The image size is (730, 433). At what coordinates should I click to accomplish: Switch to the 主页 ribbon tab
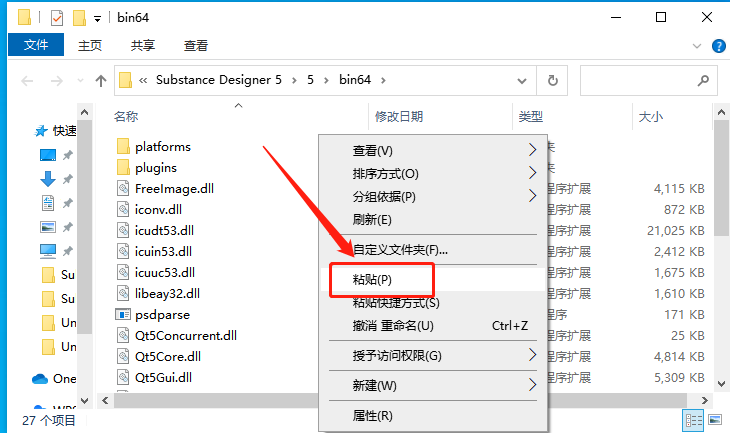[90, 46]
